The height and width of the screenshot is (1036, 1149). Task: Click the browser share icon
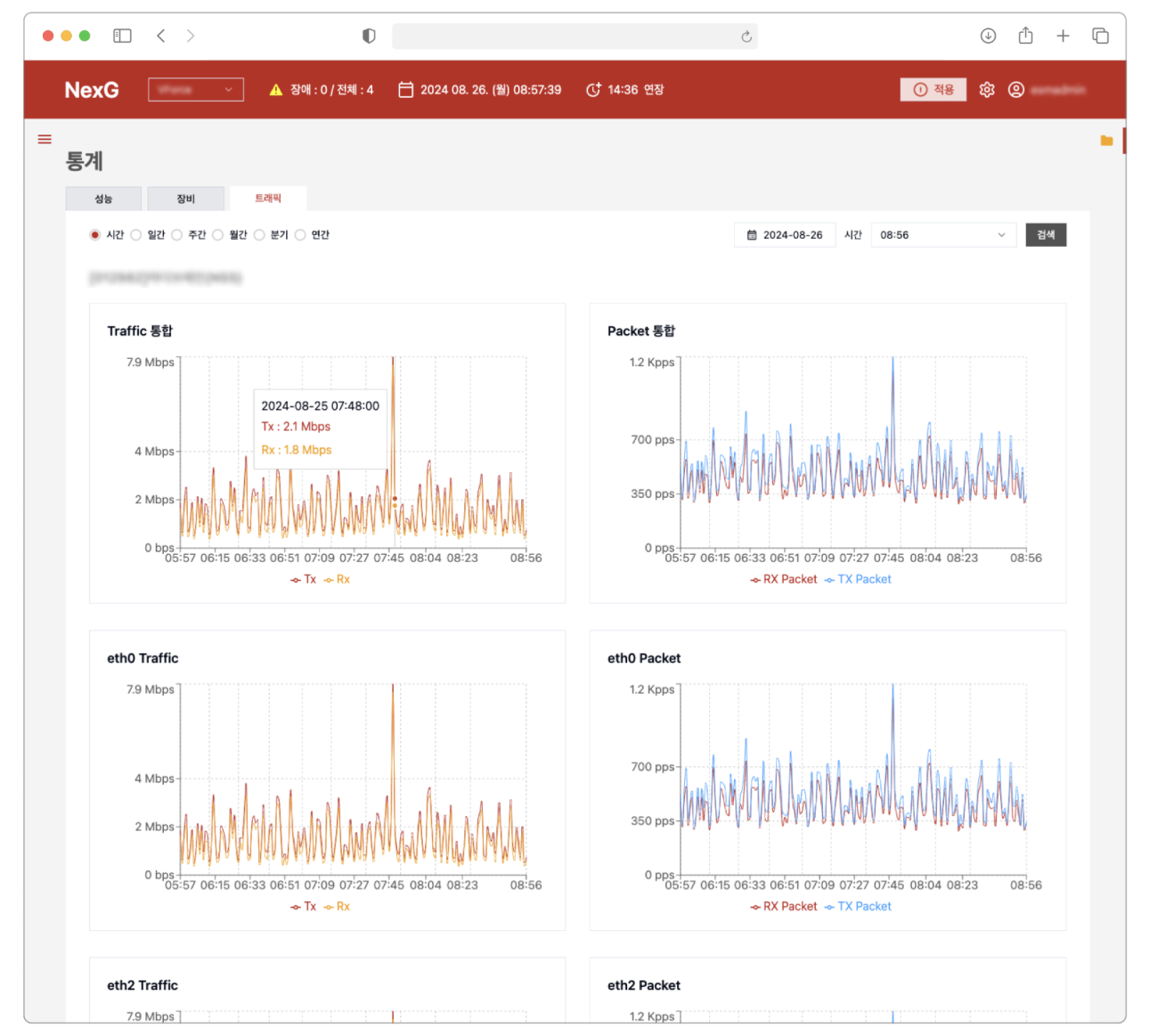point(1025,36)
